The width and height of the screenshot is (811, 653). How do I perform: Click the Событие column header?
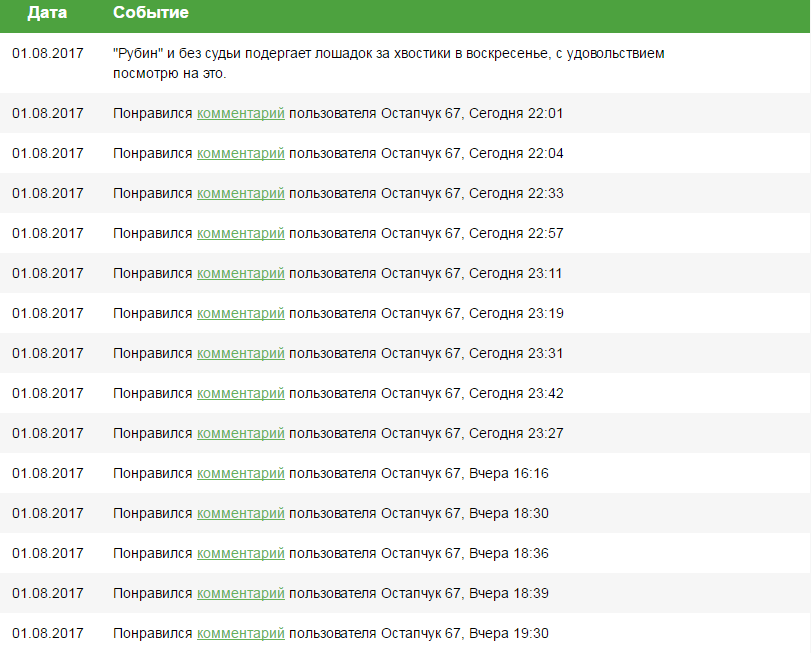point(151,12)
